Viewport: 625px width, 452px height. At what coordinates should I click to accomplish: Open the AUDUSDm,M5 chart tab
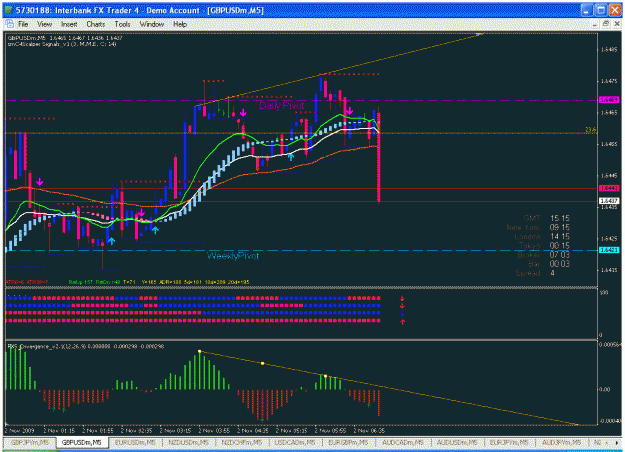click(457, 442)
